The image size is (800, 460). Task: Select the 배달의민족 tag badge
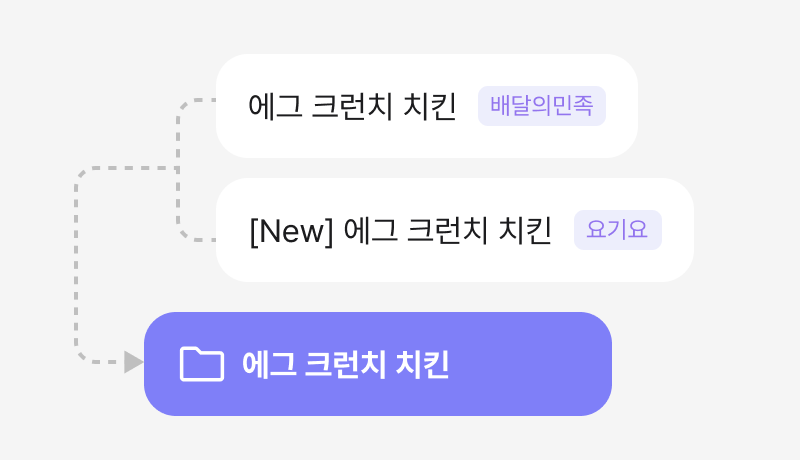click(542, 106)
